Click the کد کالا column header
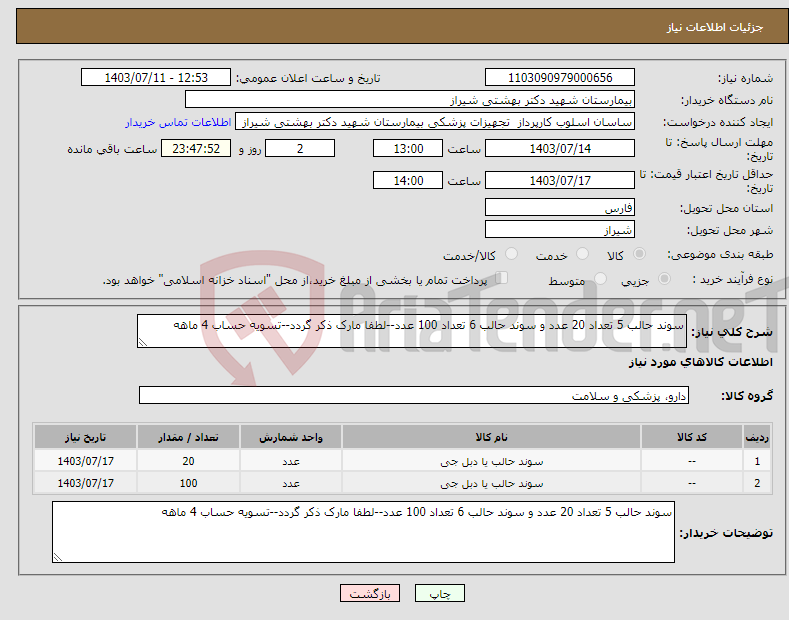This screenshot has width=789, height=620. click(x=692, y=437)
